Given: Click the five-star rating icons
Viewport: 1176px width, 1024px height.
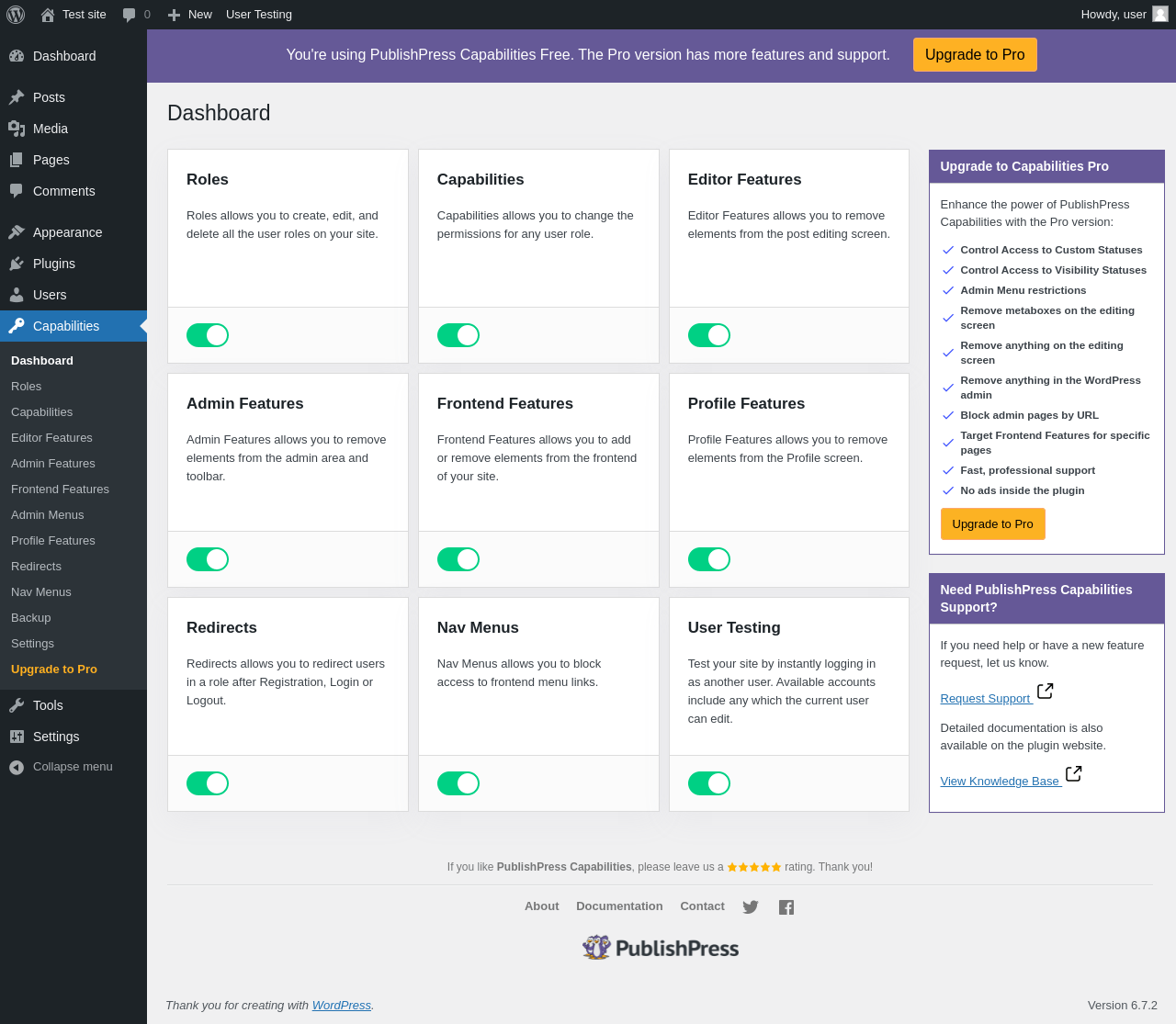Looking at the screenshot, I should [754, 867].
